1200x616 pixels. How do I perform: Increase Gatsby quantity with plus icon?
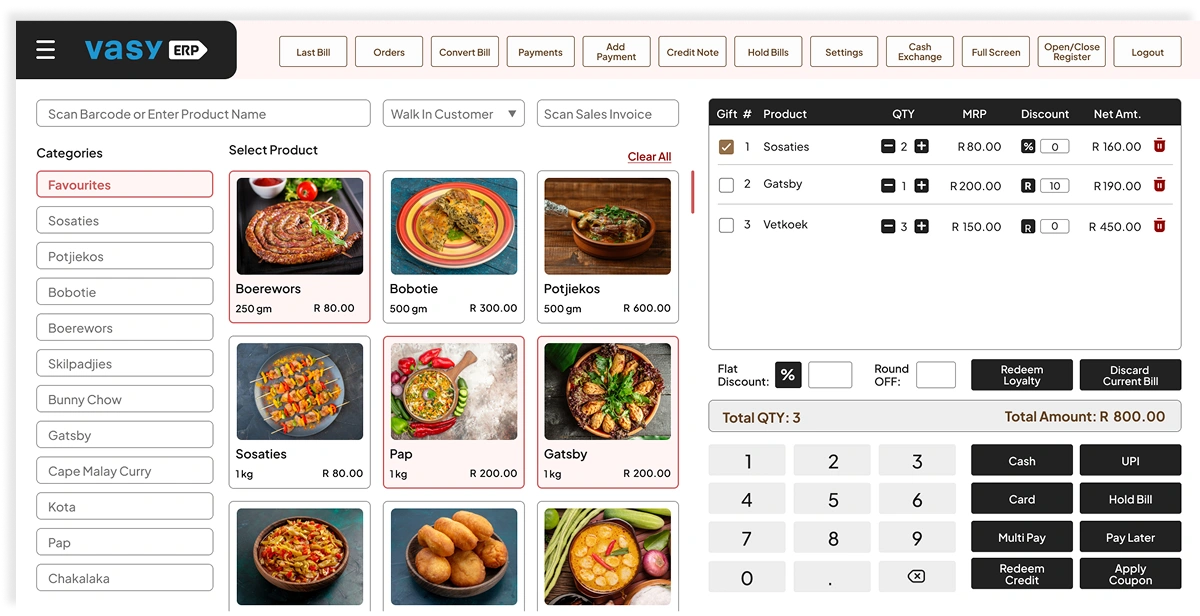[921, 186]
